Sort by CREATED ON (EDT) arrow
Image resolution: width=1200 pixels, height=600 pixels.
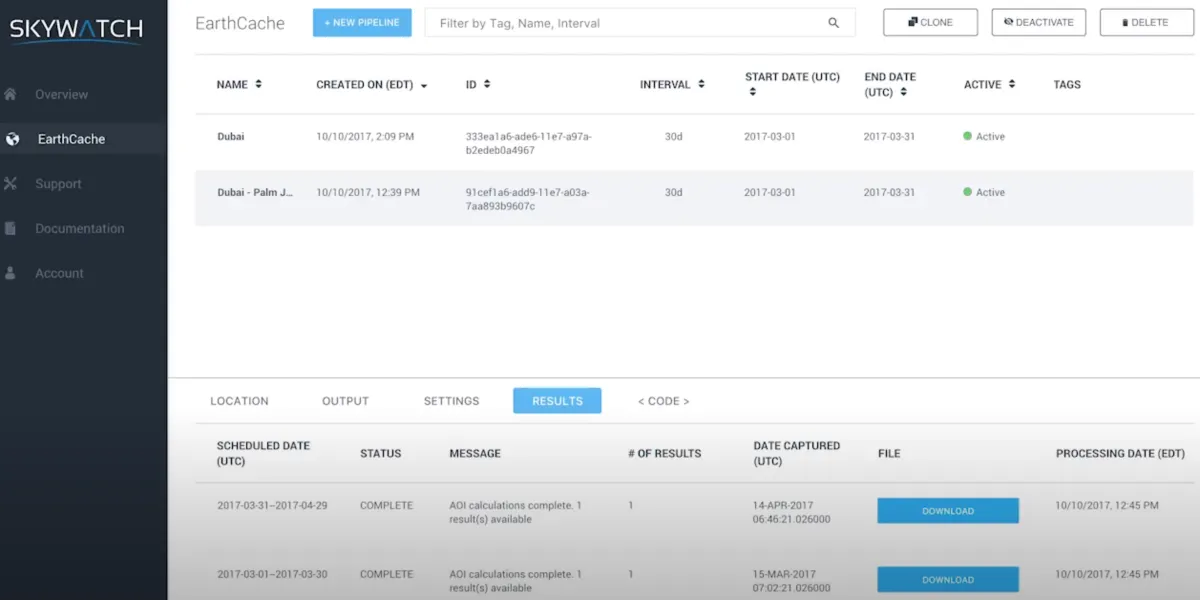click(x=424, y=86)
